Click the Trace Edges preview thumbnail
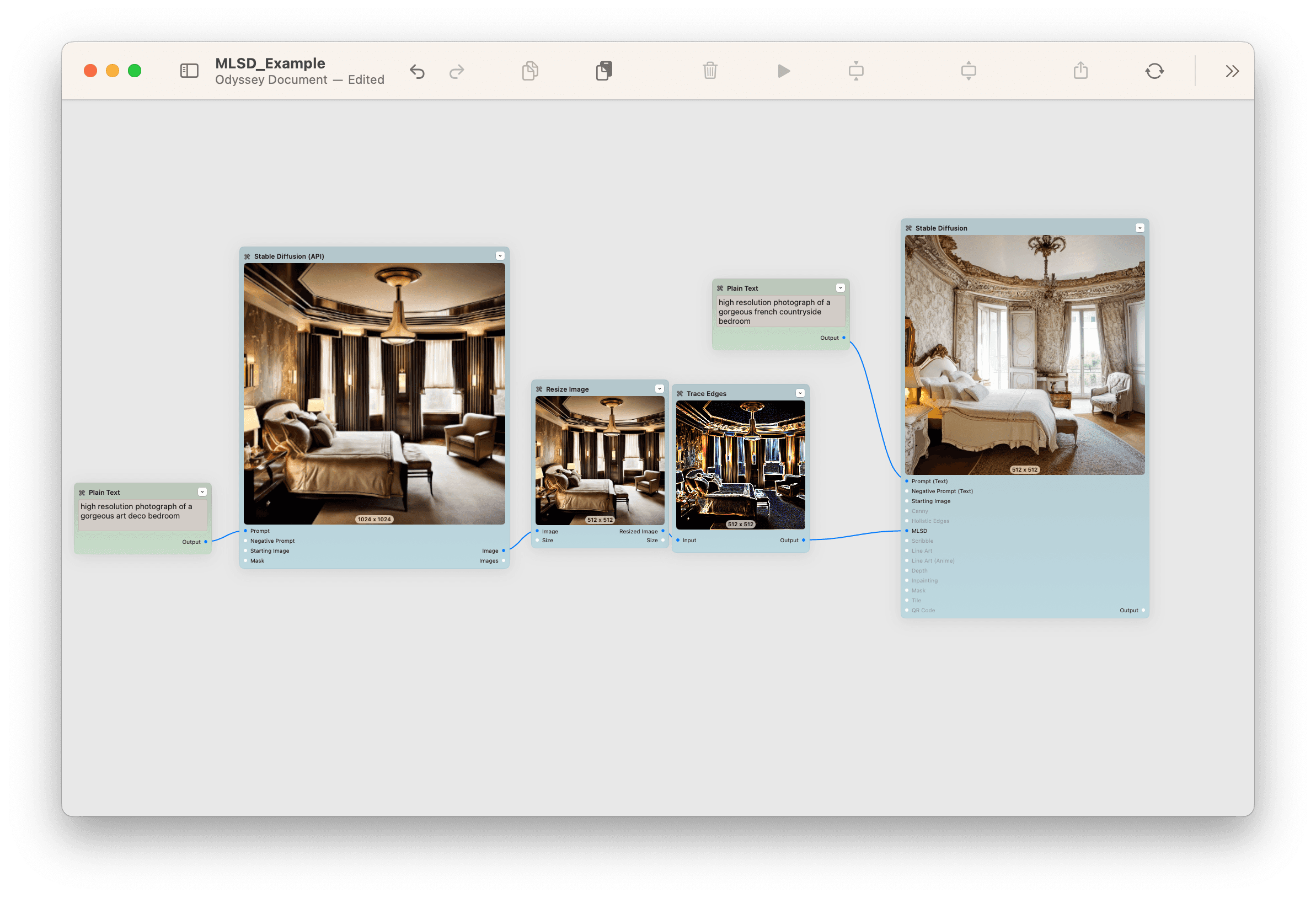The height and width of the screenshot is (898, 1316). (x=740, y=464)
